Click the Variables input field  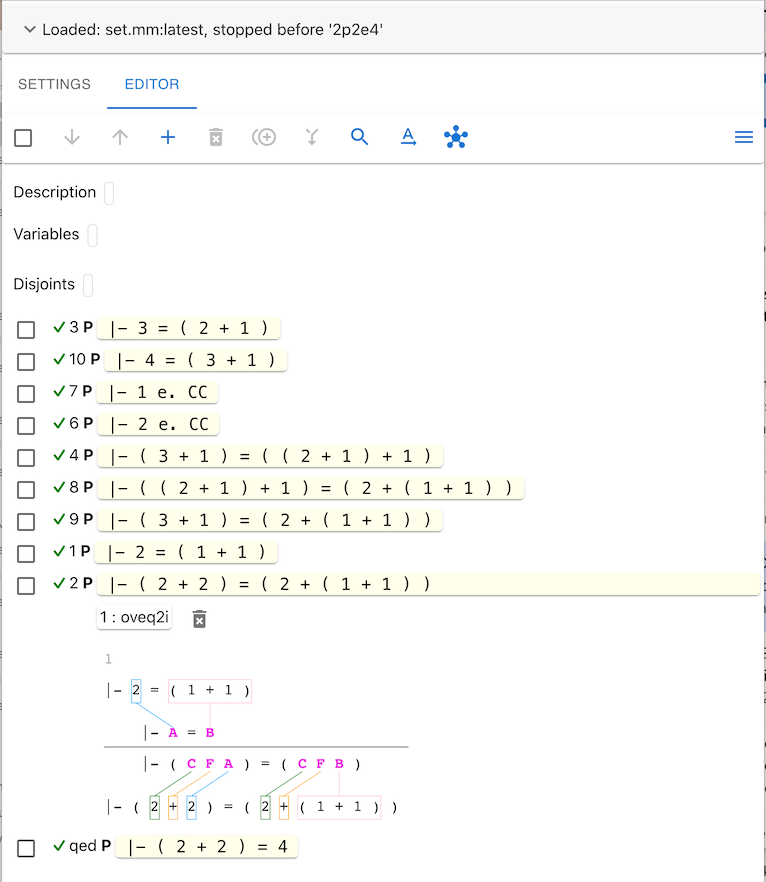click(x=92, y=235)
